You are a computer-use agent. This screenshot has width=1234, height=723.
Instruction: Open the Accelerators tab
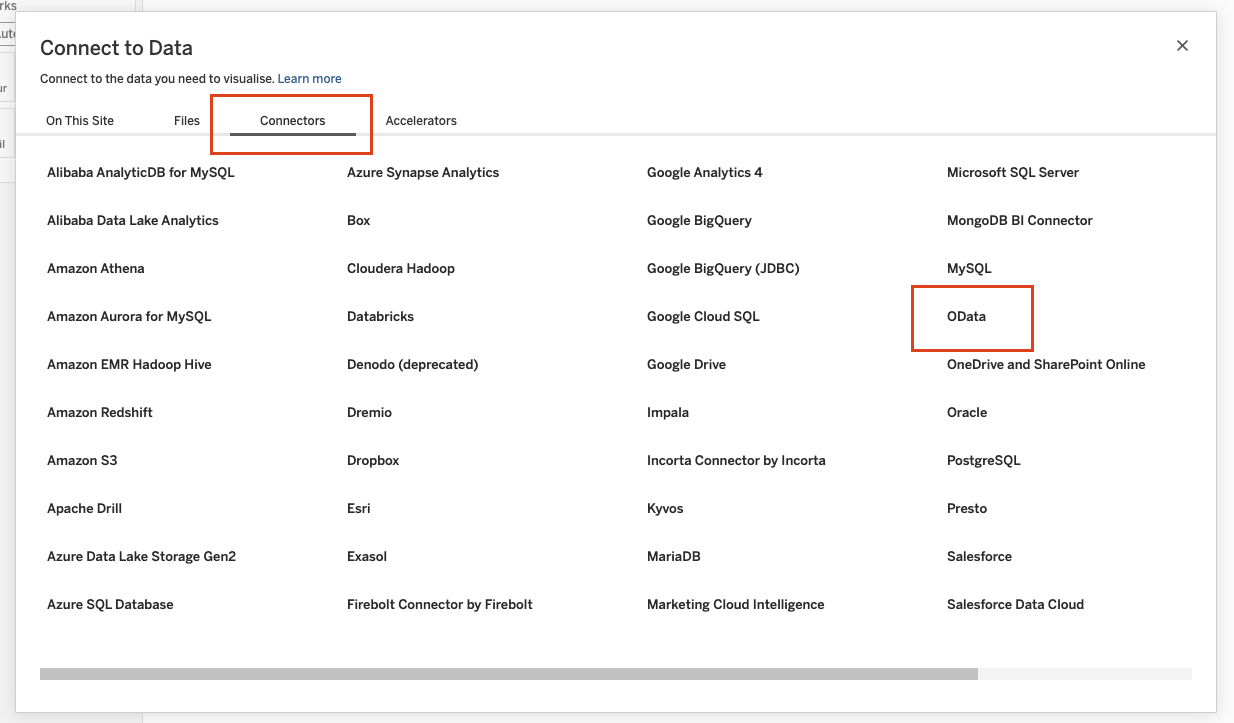[421, 121]
